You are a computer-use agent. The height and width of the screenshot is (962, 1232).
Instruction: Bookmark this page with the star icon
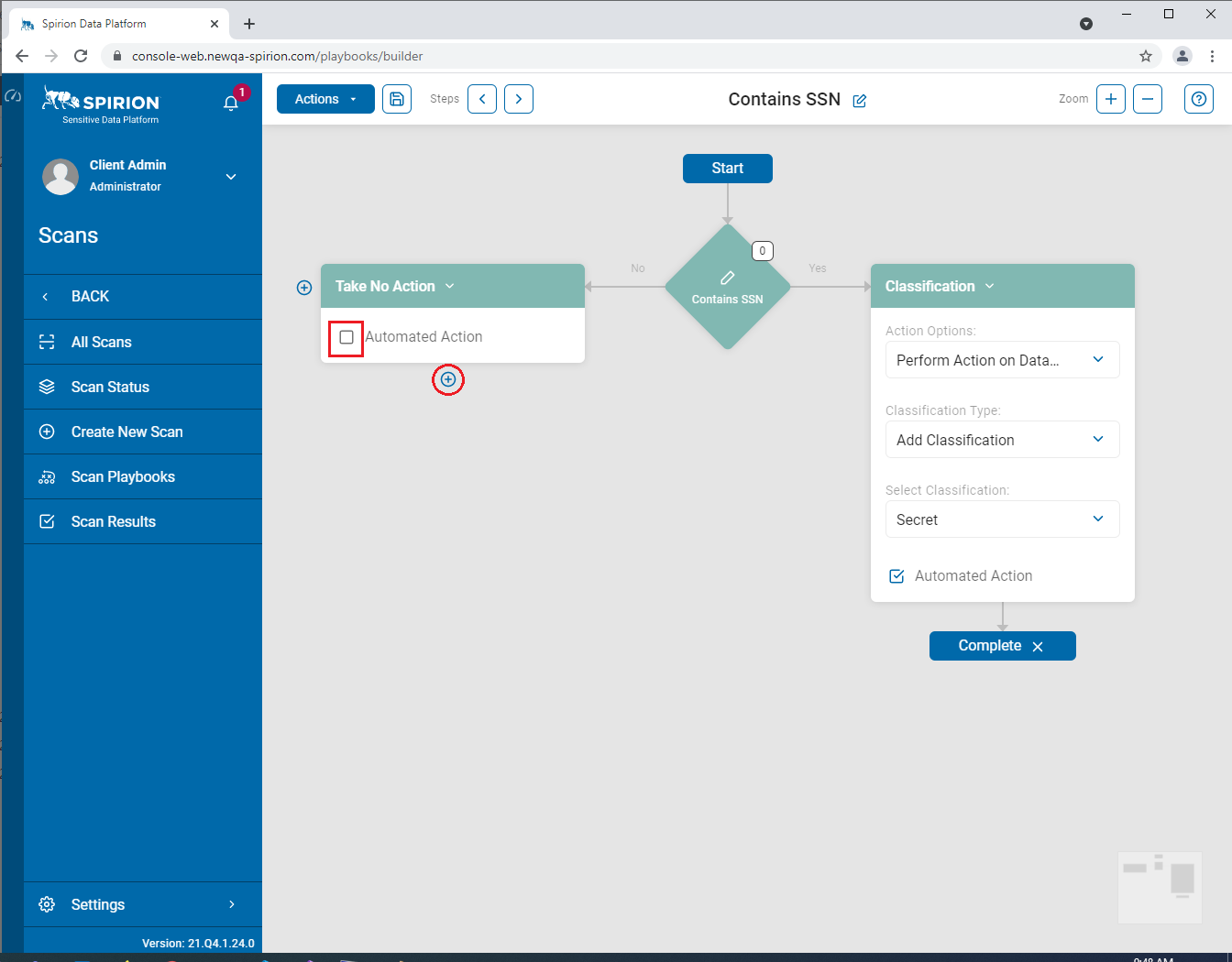pos(1146,56)
